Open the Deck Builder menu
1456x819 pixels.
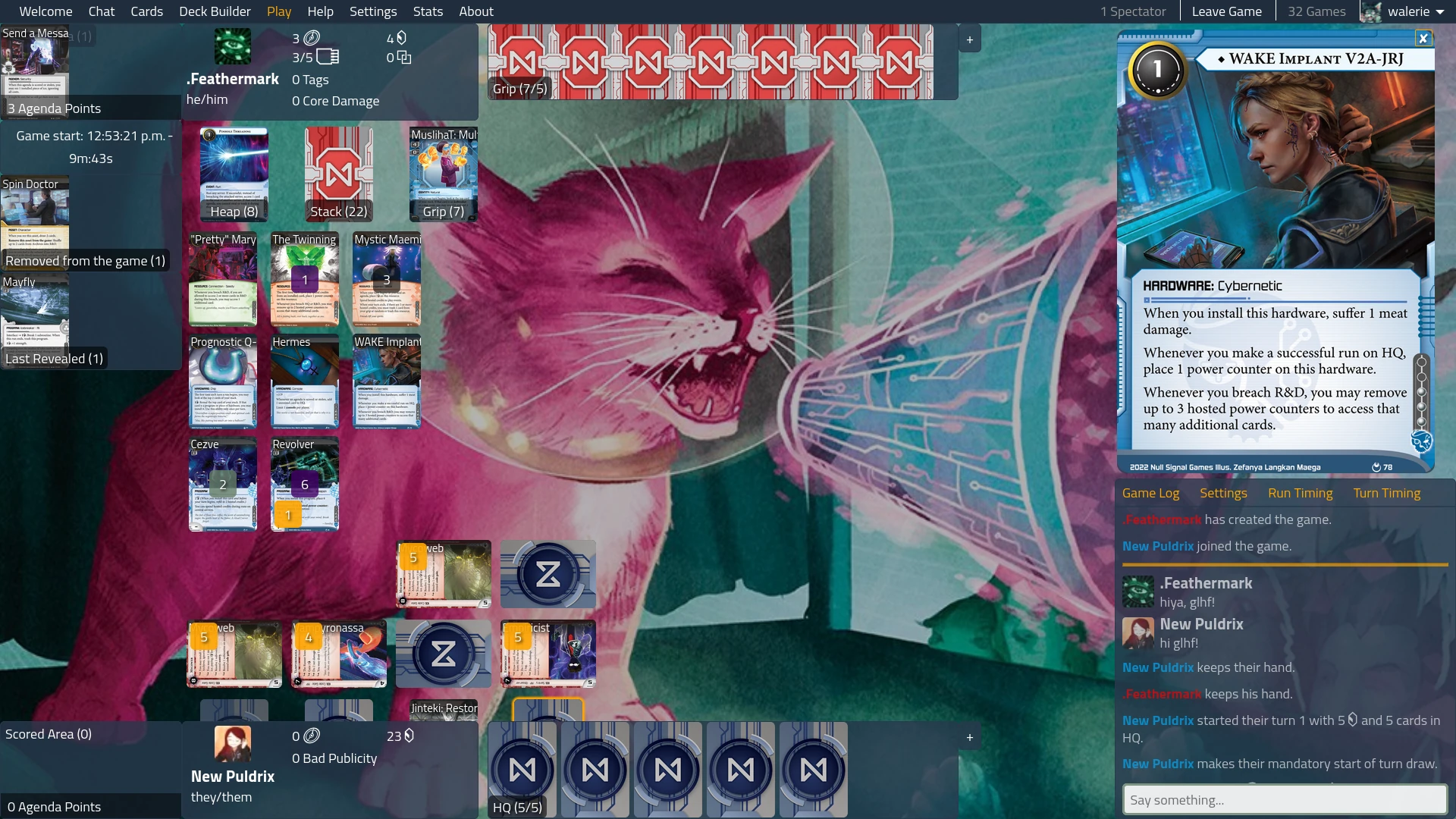(x=215, y=11)
